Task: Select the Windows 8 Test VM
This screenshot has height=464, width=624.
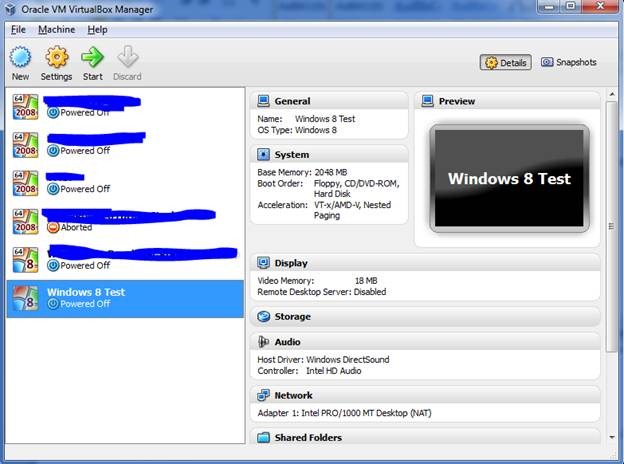Action: pyautogui.click(x=125, y=298)
